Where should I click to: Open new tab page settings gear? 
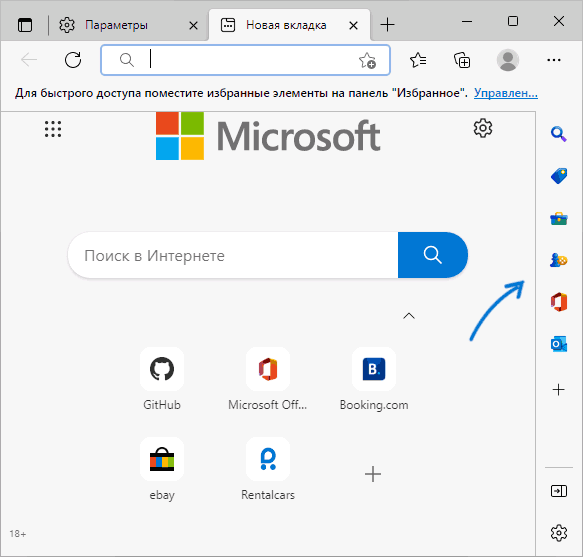(483, 128)
